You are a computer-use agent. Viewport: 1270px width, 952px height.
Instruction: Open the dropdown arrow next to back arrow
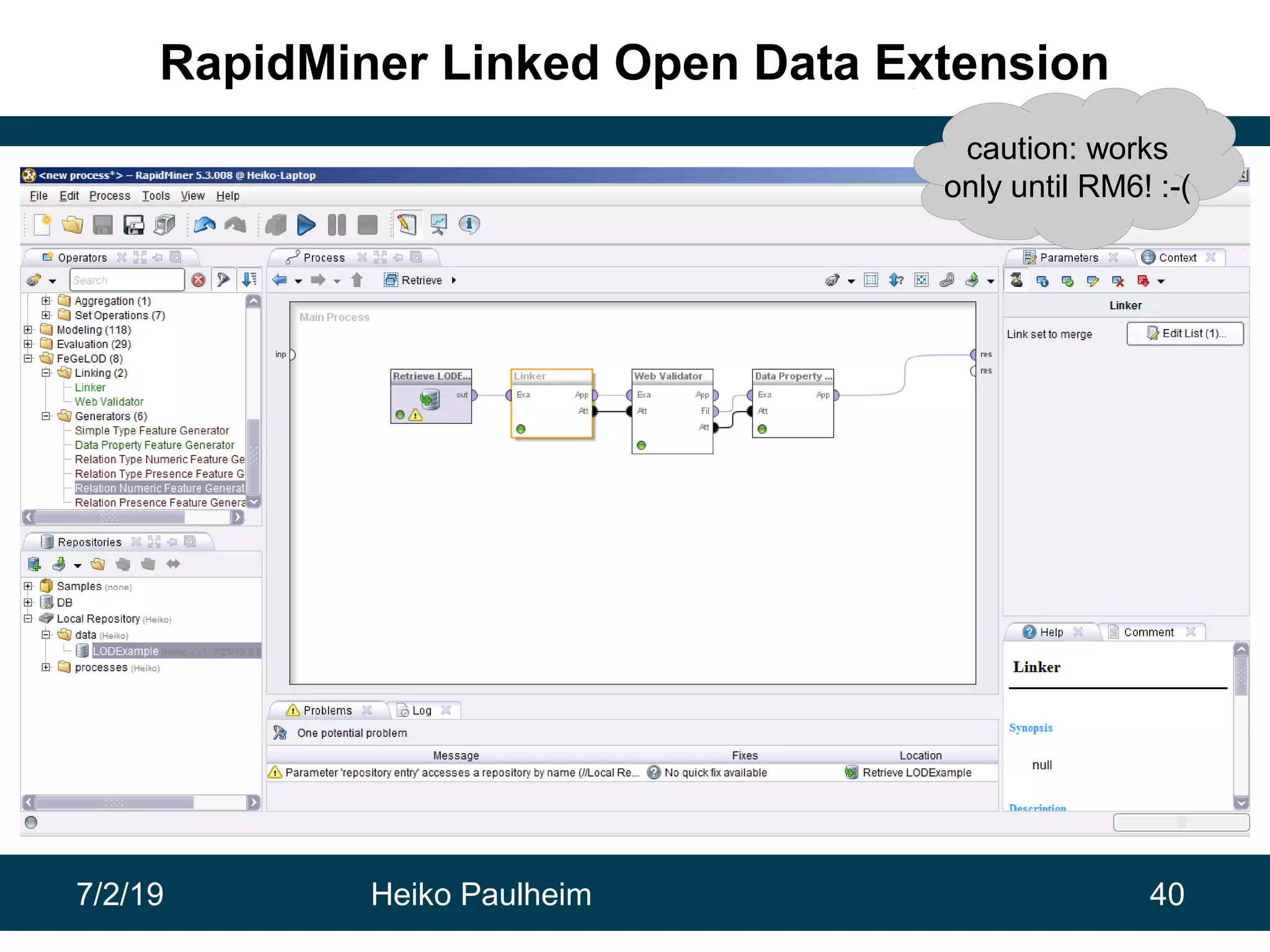pyautogui.click(x=298, y=281)
